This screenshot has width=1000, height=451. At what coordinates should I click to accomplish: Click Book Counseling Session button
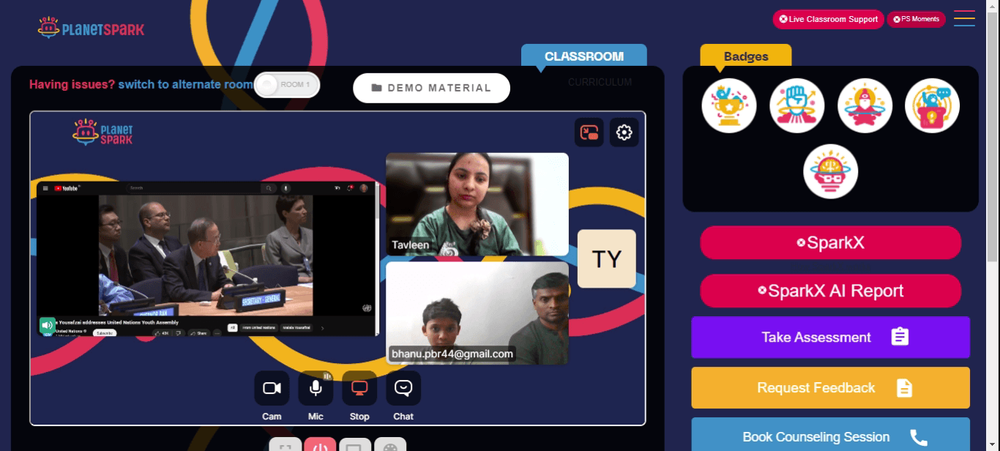coord(830,435)
